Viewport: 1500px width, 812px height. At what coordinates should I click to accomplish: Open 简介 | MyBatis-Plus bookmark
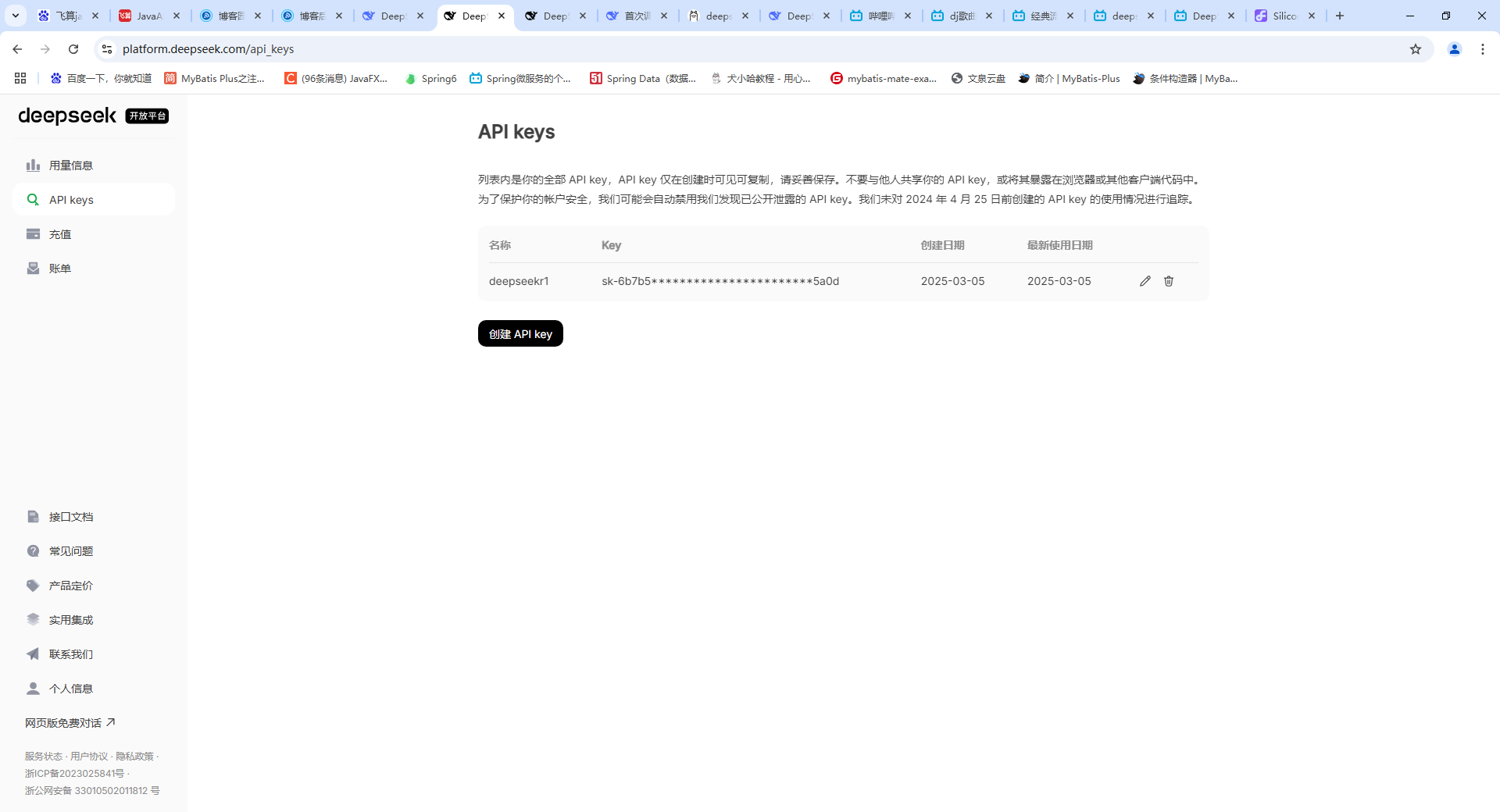tap(1069, 78)
